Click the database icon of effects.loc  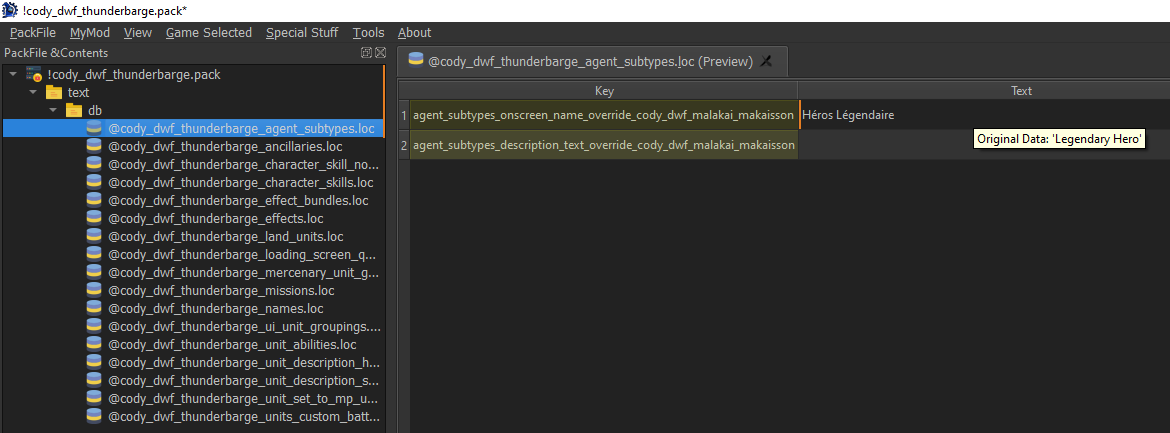pyautogui.click(x=93, y=219)
